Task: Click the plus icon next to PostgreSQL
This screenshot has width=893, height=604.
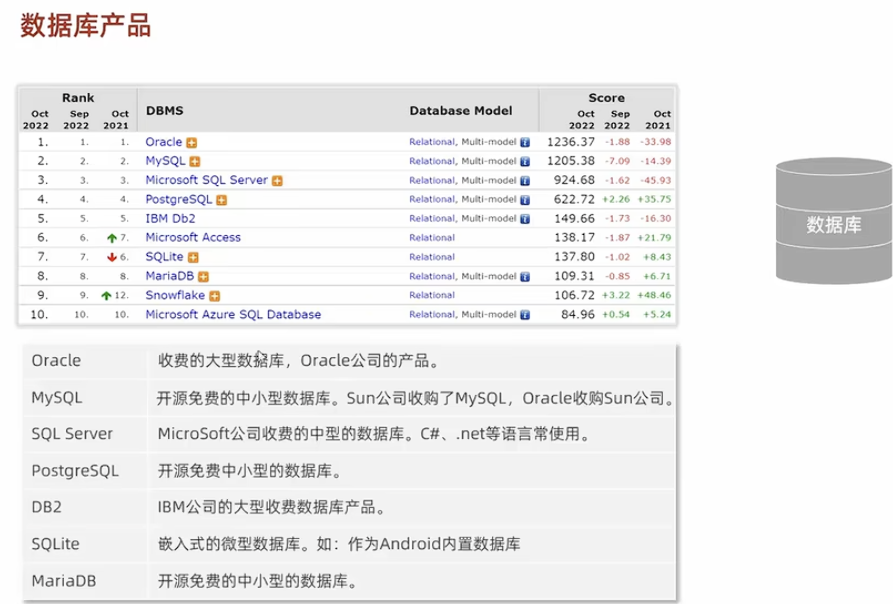Action: [x=222, y=200]
